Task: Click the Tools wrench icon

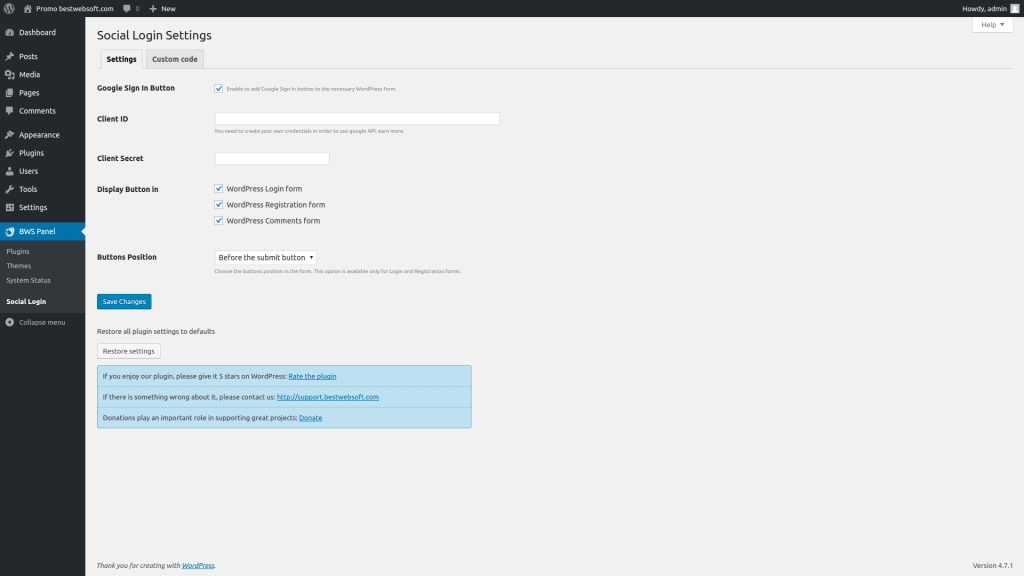Action: coord(10,189)
